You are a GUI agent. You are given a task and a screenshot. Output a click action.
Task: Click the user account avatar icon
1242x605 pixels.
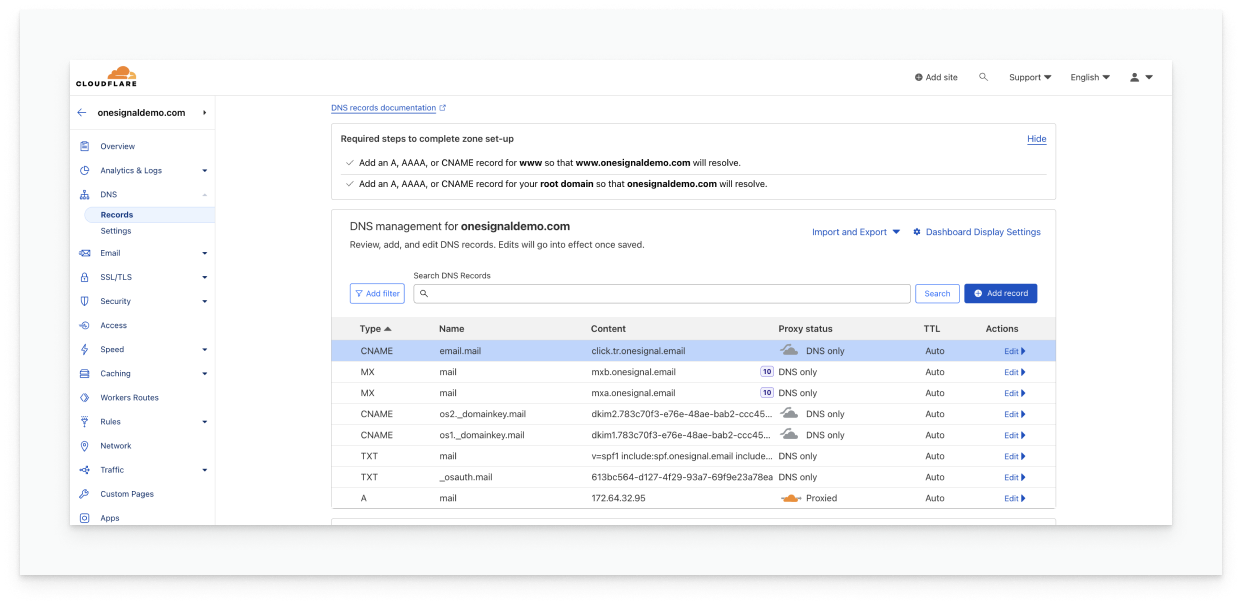tap(1135, 77)
